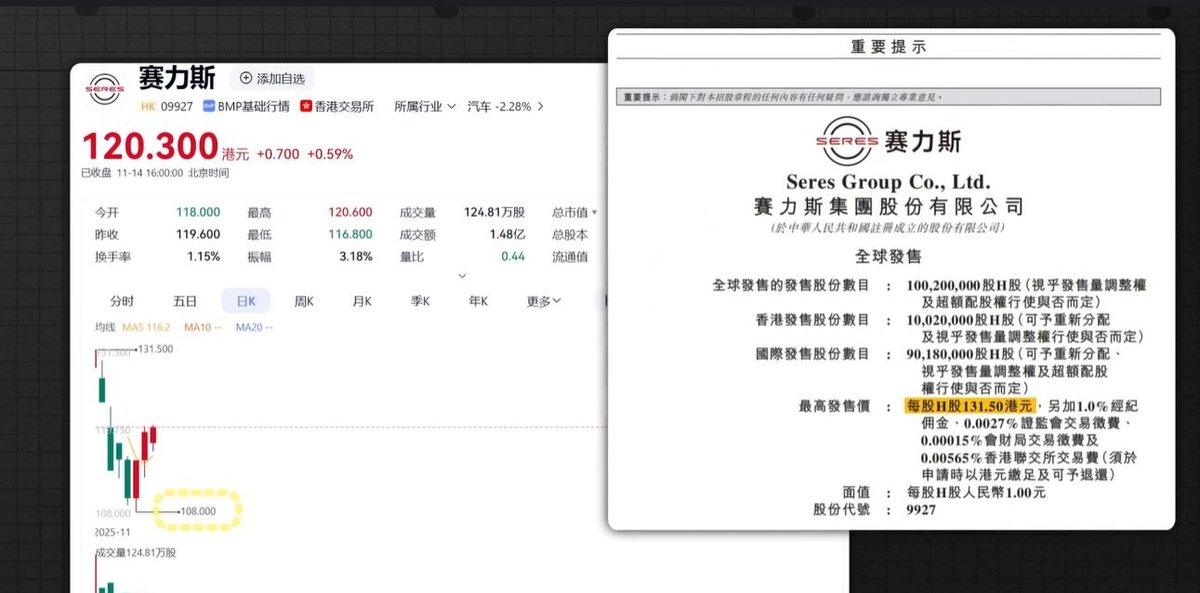Open the 总市值 dropdown arrow

[x=593, y=212]
